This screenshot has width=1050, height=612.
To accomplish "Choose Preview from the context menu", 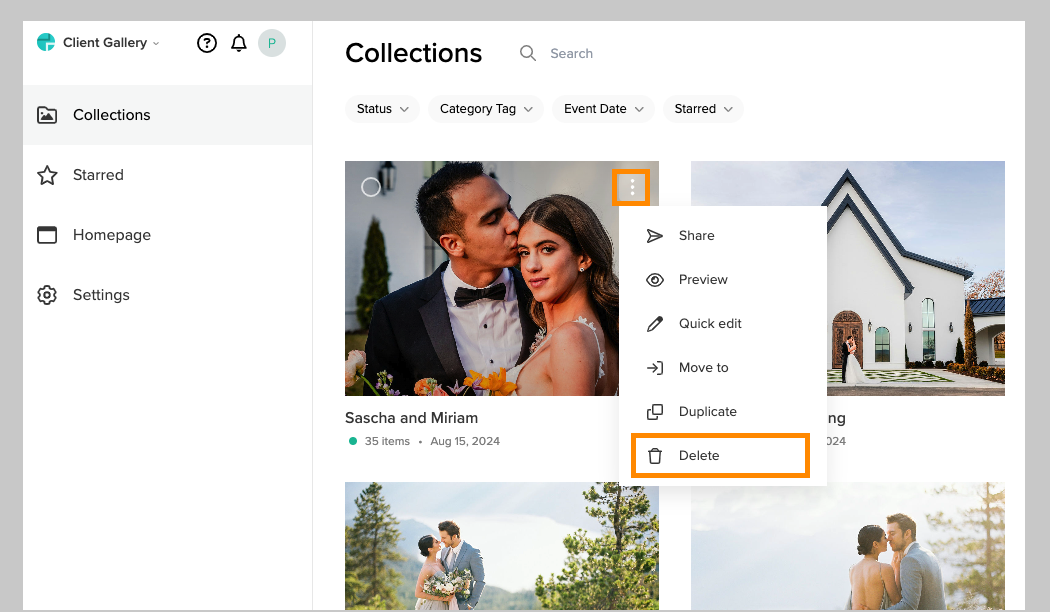I will click(x=723, y=280).
